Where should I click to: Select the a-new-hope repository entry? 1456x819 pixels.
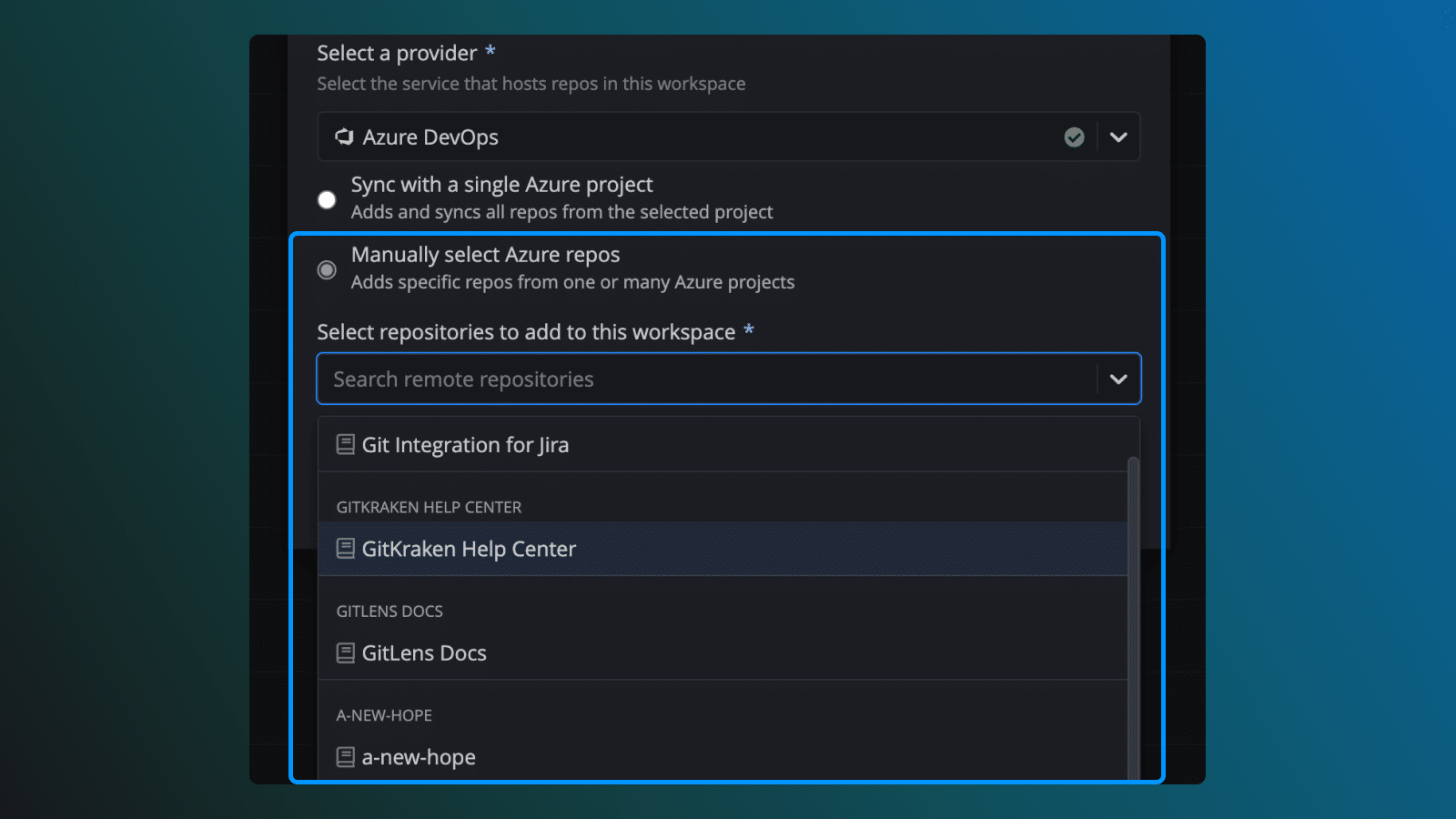tap(418, 756)
